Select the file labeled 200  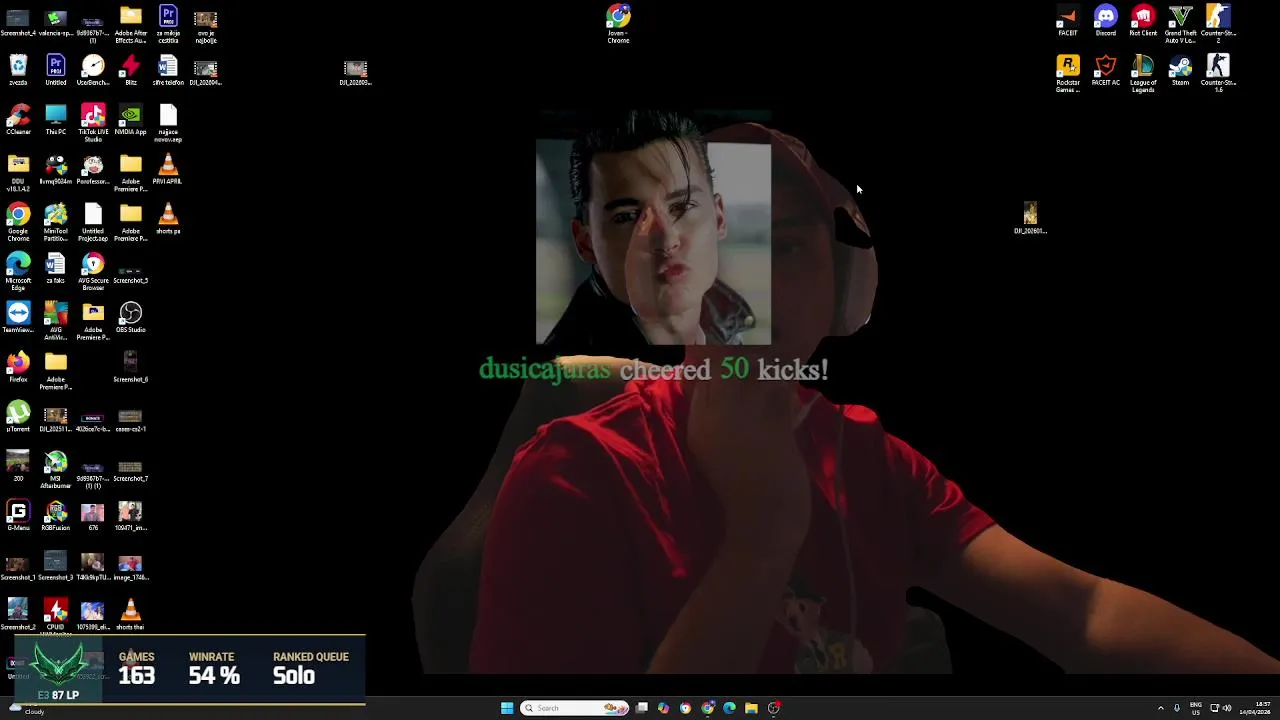18,466
